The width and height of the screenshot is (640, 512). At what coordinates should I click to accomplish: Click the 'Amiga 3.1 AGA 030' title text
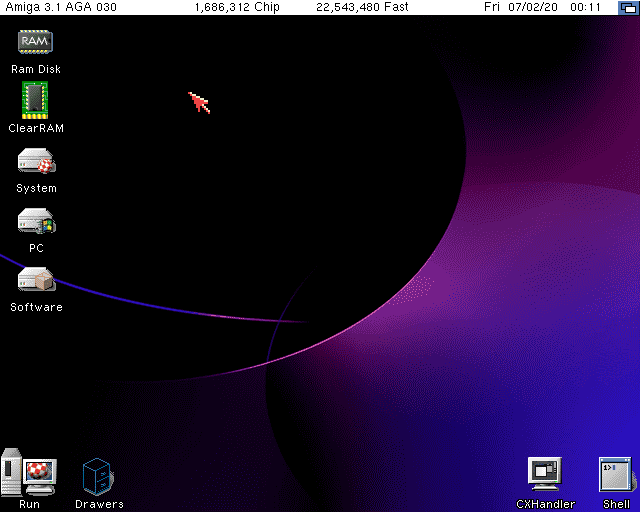click(61, 7)
